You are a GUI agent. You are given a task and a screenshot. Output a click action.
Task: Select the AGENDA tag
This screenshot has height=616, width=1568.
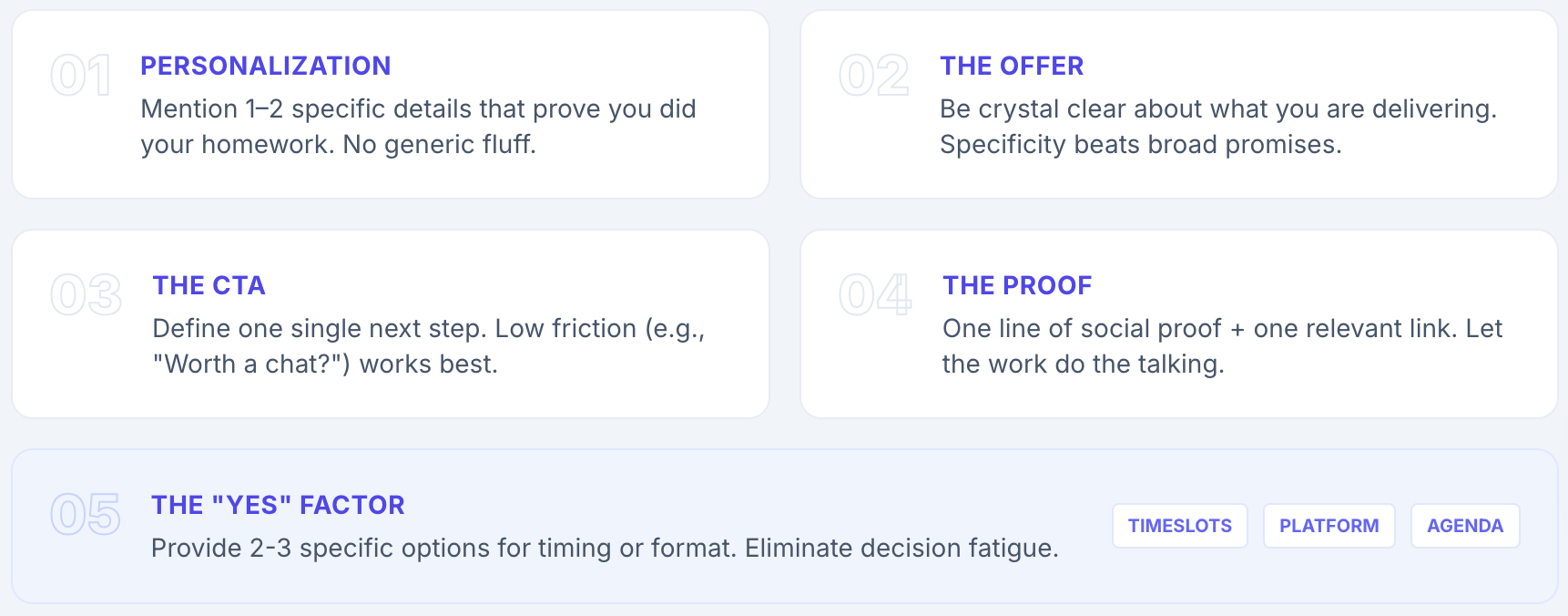tap(1465, 526)
